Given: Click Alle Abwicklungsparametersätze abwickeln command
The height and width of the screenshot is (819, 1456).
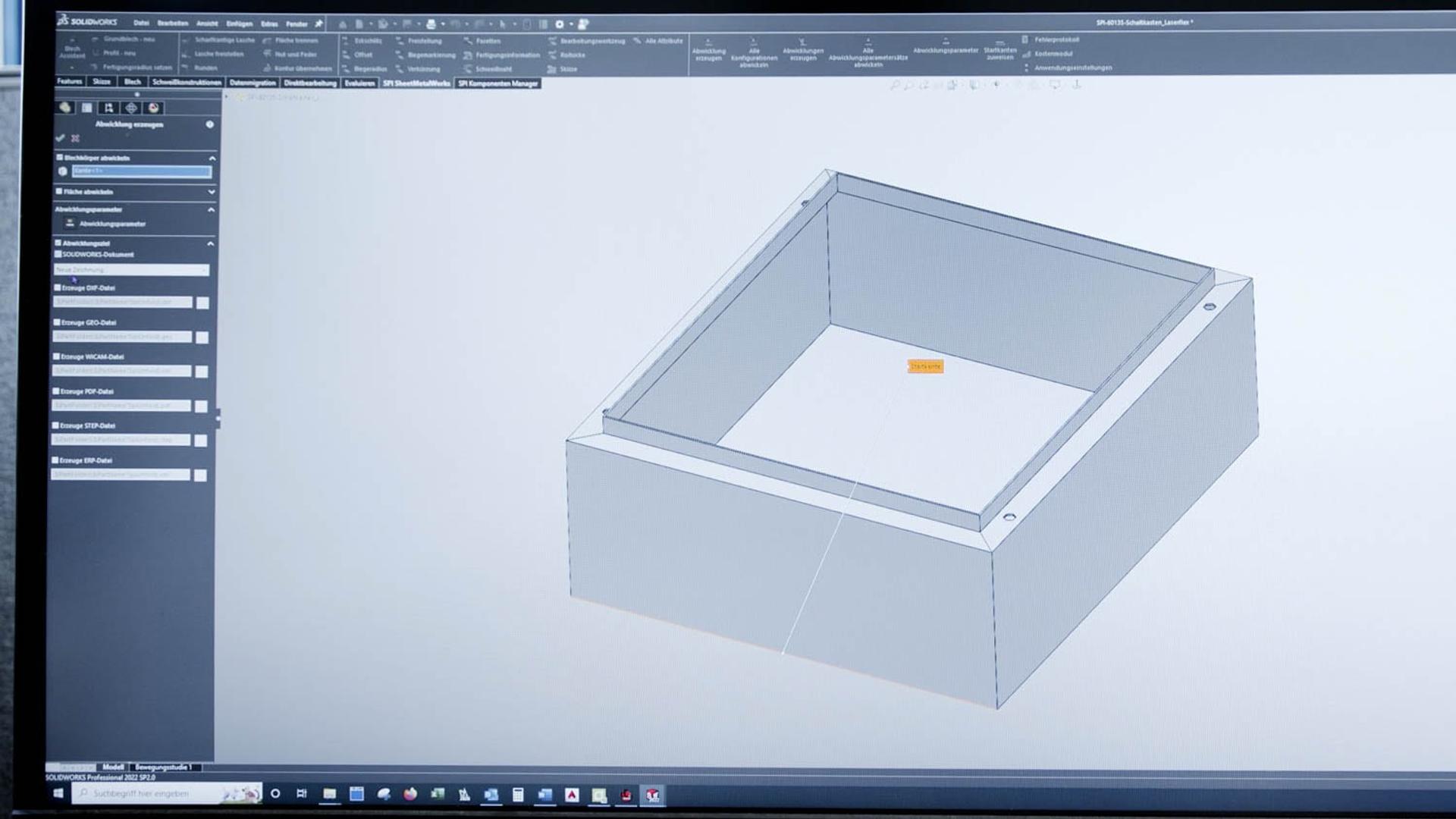Looking at the screenshot, I should coord(868,53).
